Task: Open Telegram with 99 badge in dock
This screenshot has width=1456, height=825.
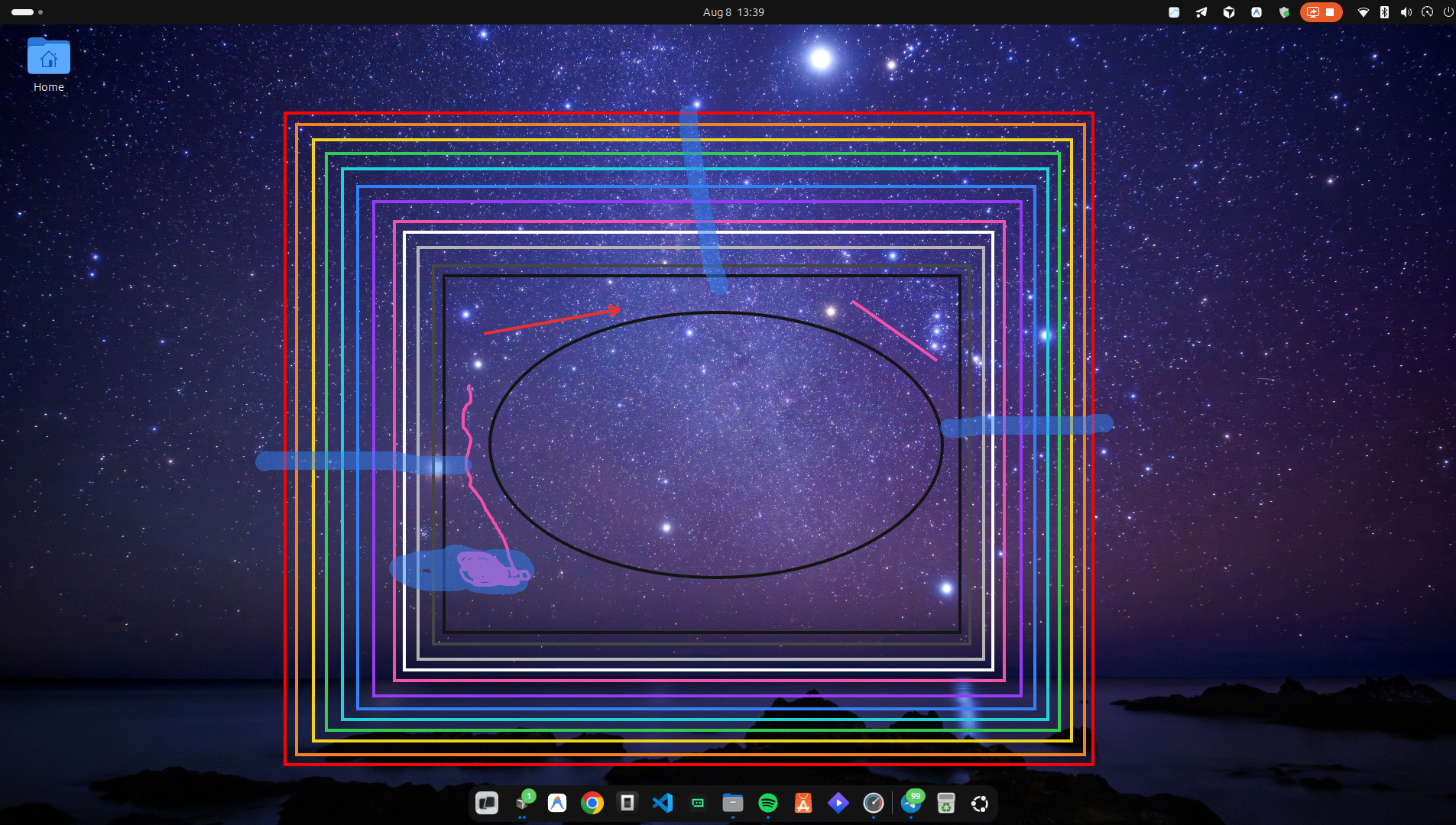Action: click(x=912, y=803)
